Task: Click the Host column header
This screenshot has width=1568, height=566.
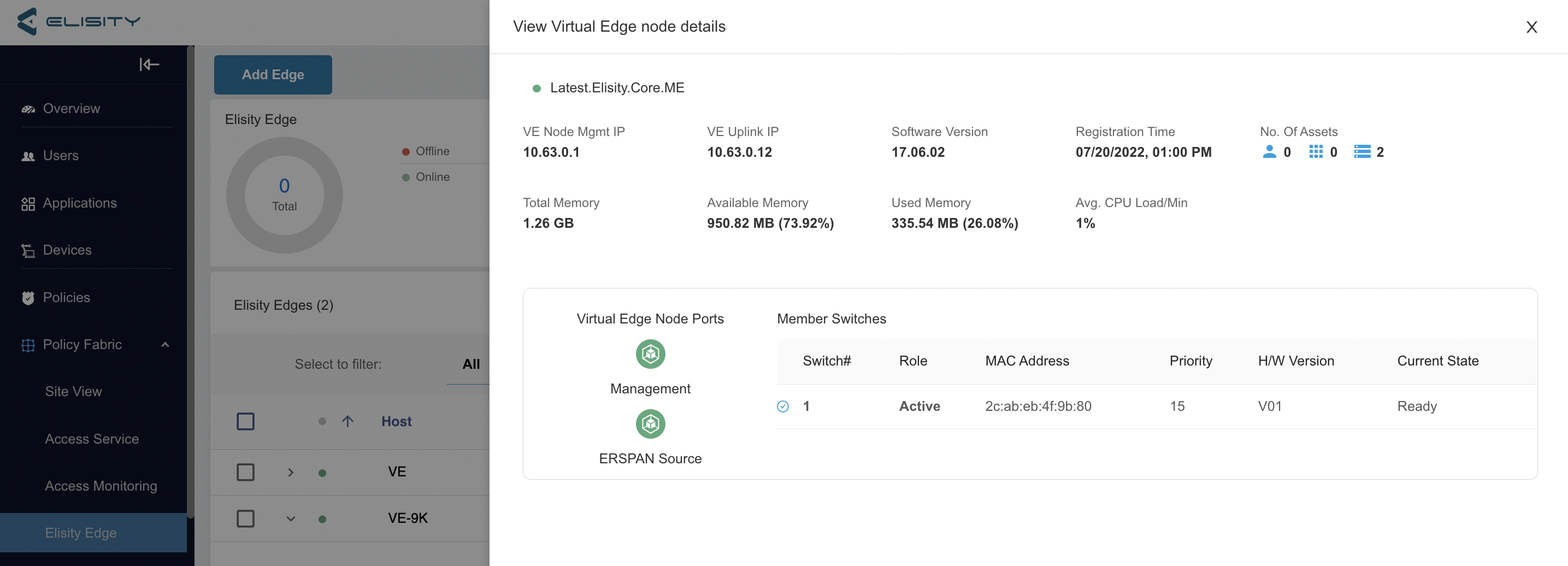Action: point(396,421)
